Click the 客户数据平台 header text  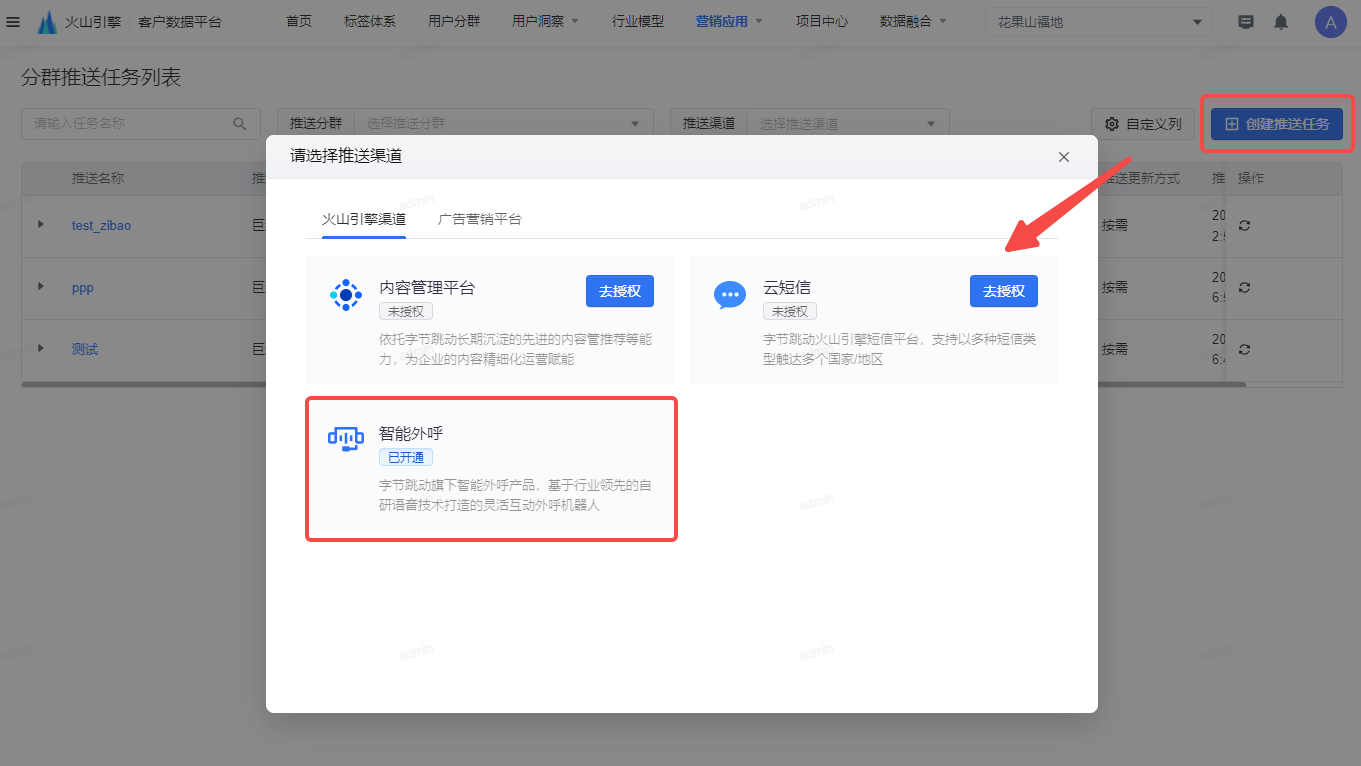(x=180, y=21)
